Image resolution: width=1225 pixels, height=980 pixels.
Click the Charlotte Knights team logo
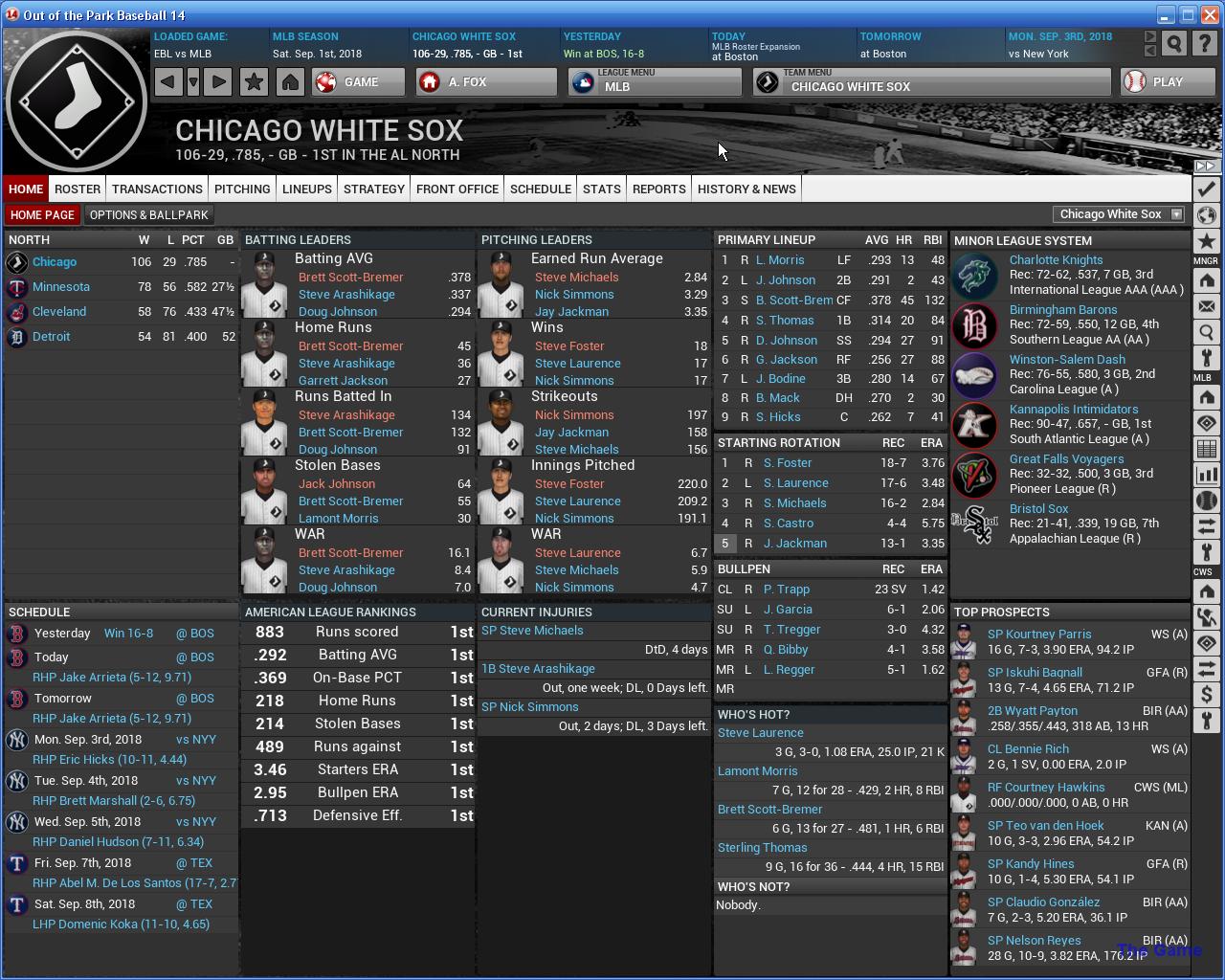[x=975, y=277]
